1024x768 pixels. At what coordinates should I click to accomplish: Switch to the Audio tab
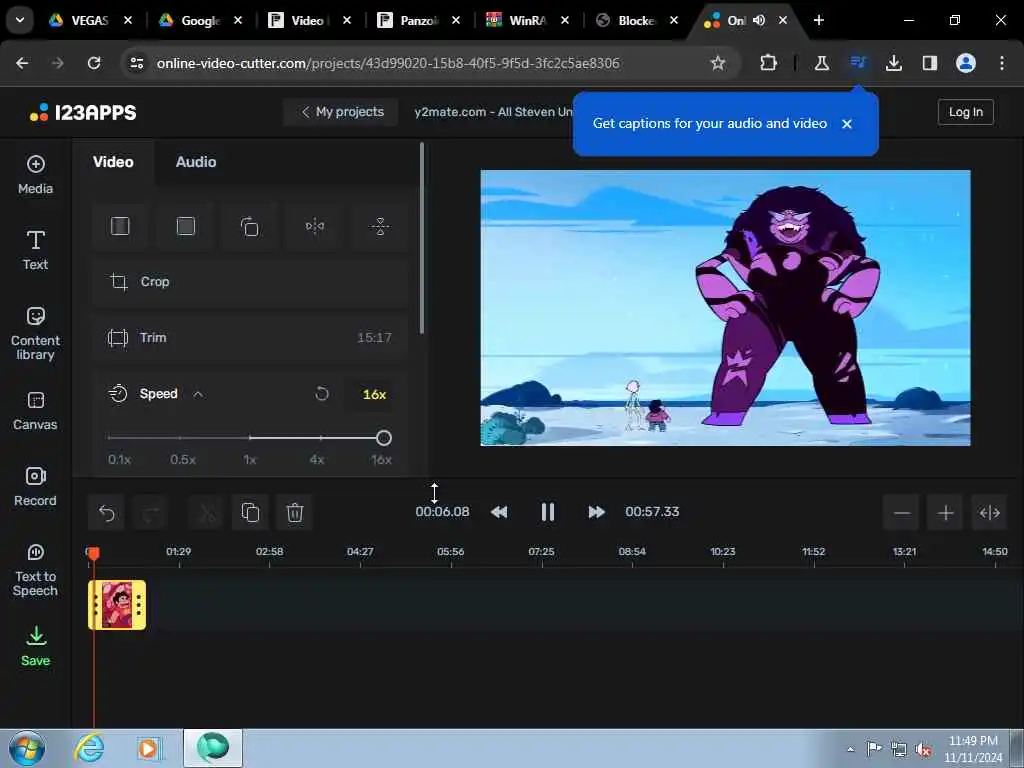coord(196,162)
